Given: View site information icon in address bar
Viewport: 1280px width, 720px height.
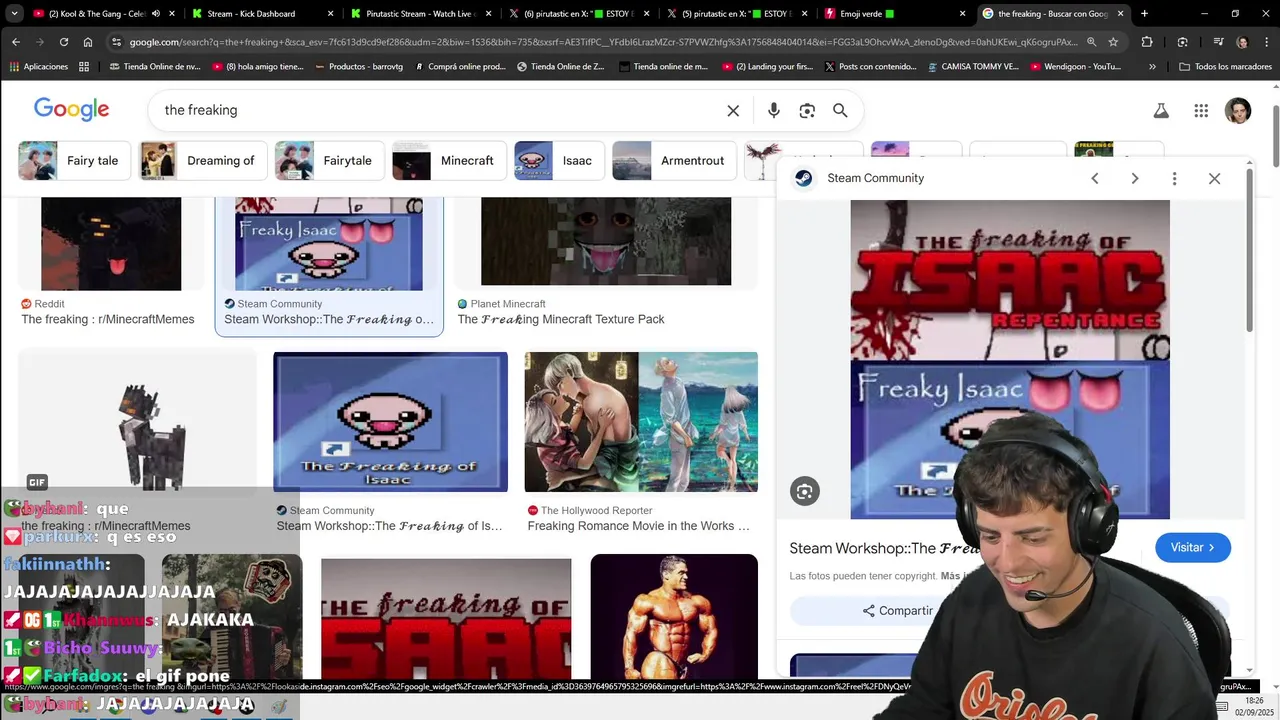Looking at the screenshot, I should pos(117,42).
